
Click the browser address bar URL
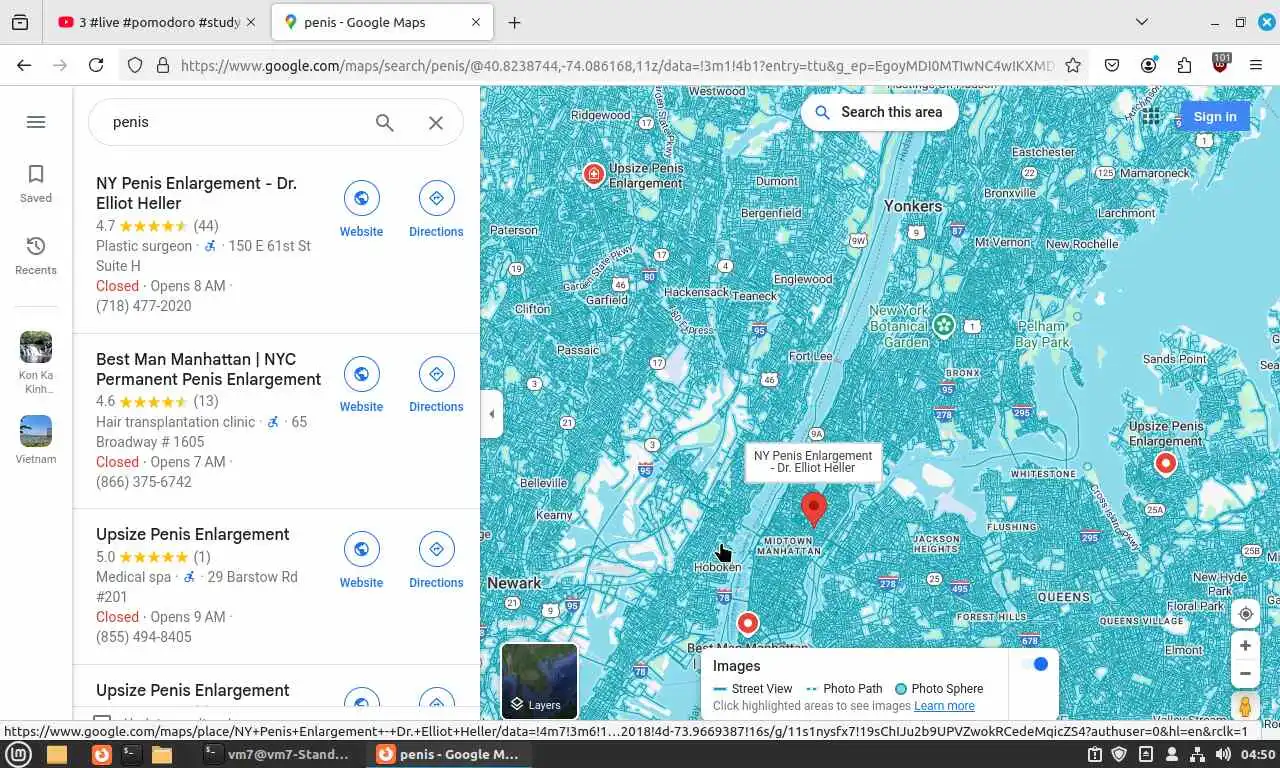(x=617, y=66)
